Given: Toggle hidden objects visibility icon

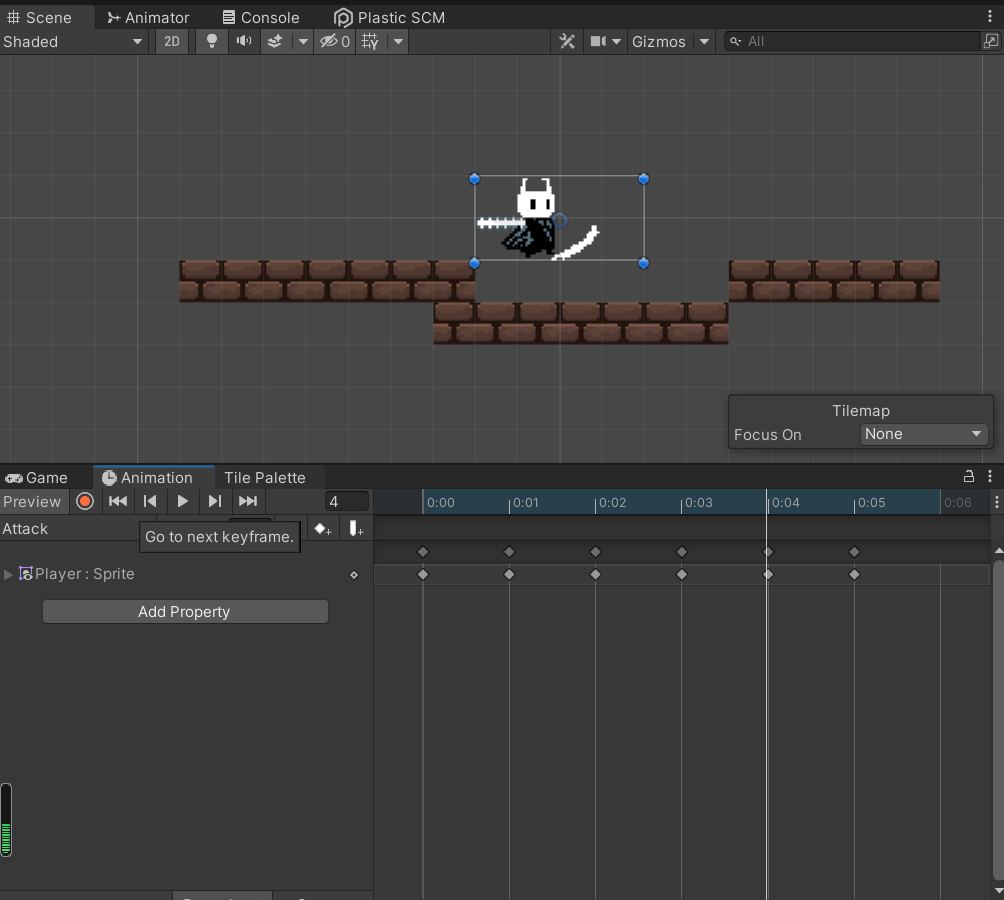Looking at the screenshot, I should [335, 42].
